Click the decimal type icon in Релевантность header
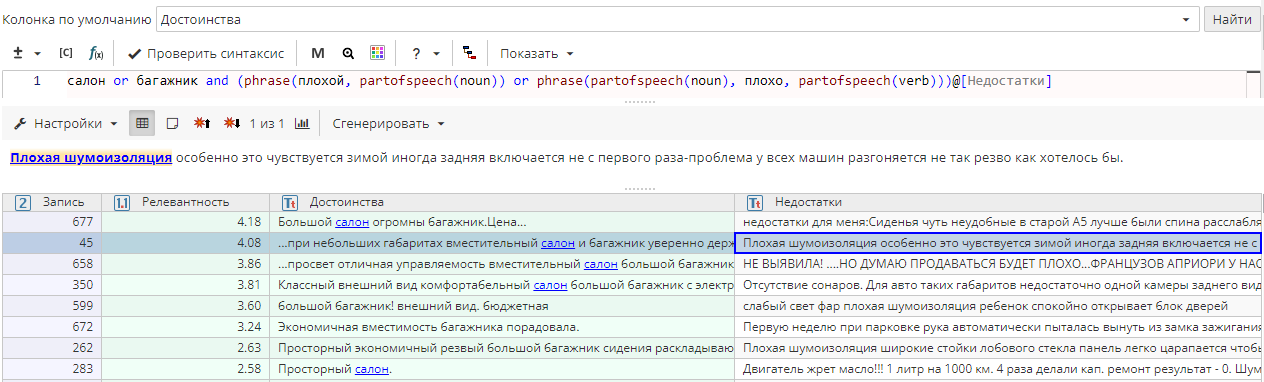 [122, 202]
